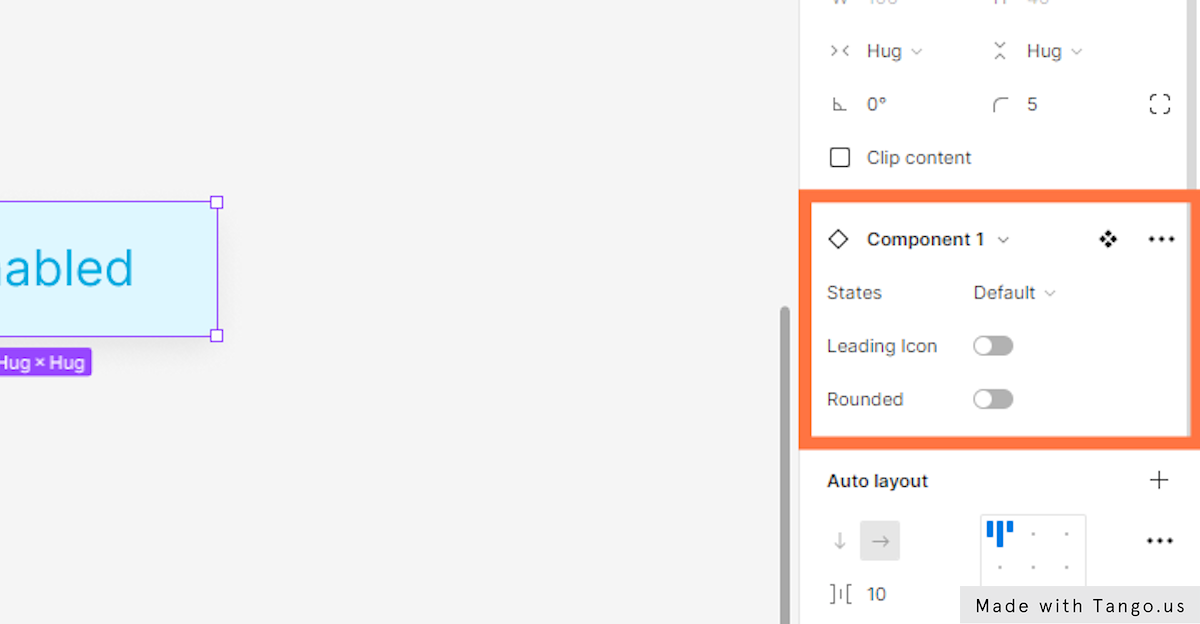Click independent corners icon
Viewport: 1200px width, 624px height.
[x=1159, y=104]
